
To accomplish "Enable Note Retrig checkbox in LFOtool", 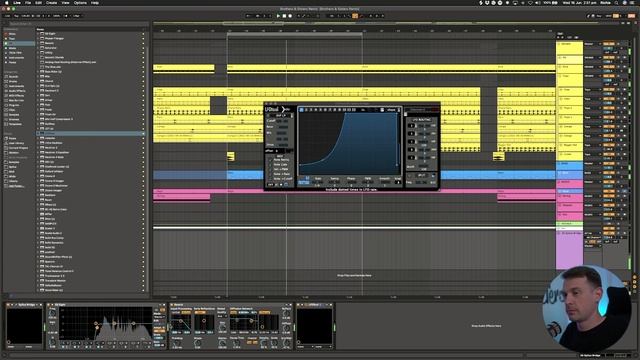I will [270, 160].
